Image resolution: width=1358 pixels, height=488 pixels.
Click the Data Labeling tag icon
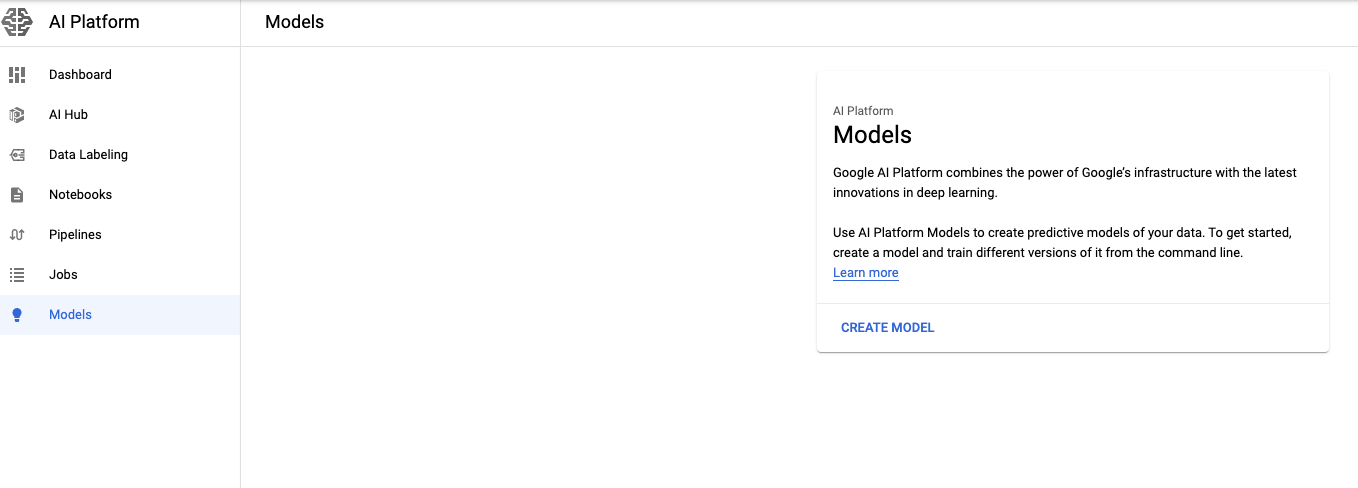click(x=17, y=155)
